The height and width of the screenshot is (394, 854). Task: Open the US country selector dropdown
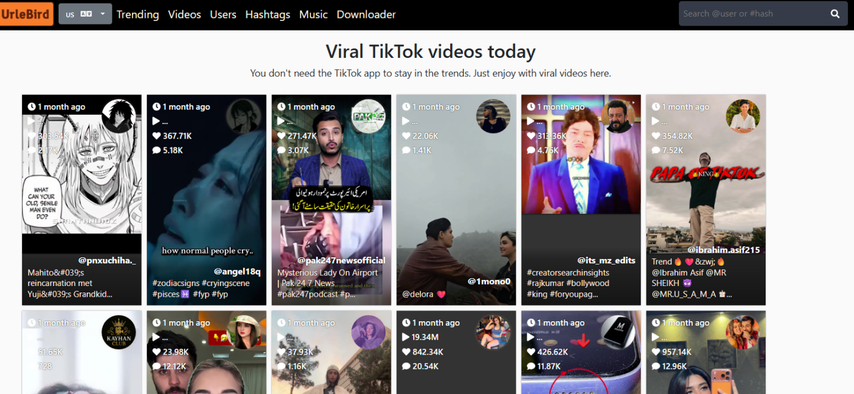click(85, 14)
